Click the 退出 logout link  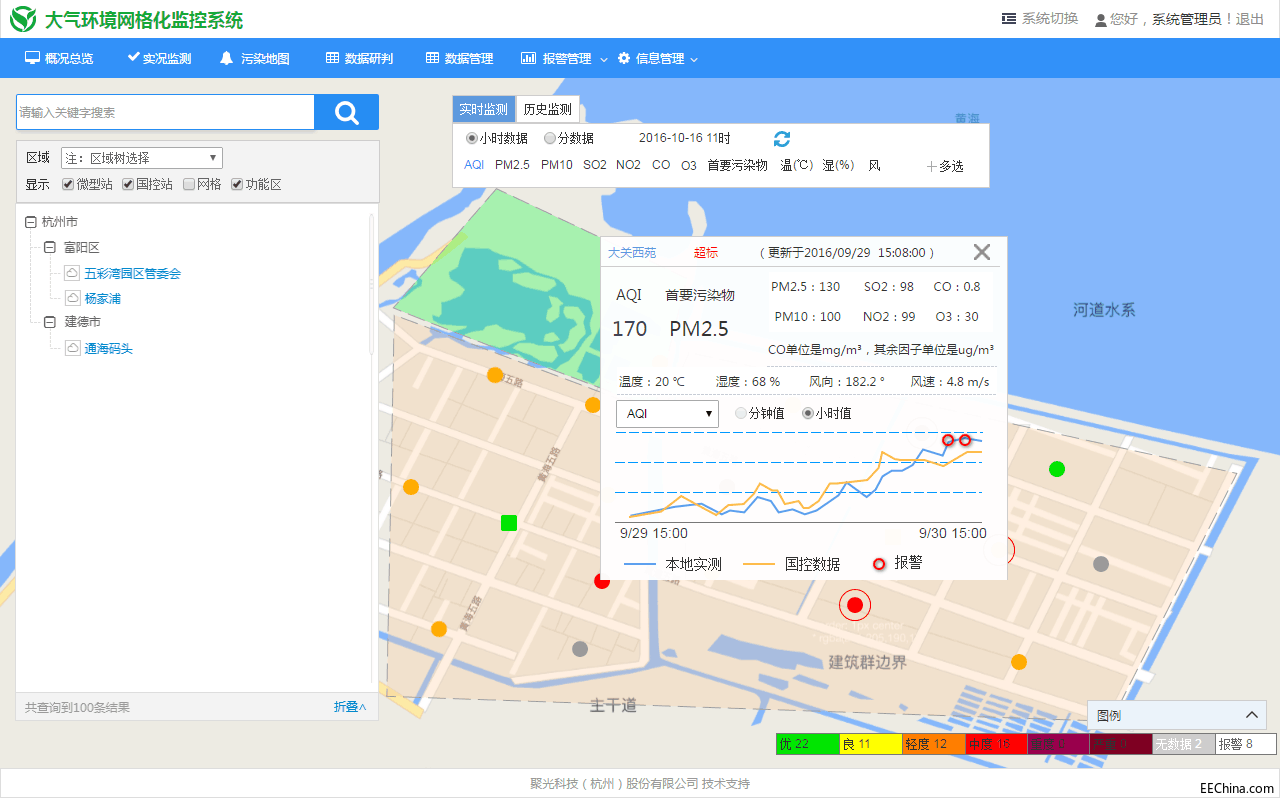[1250, 19]
